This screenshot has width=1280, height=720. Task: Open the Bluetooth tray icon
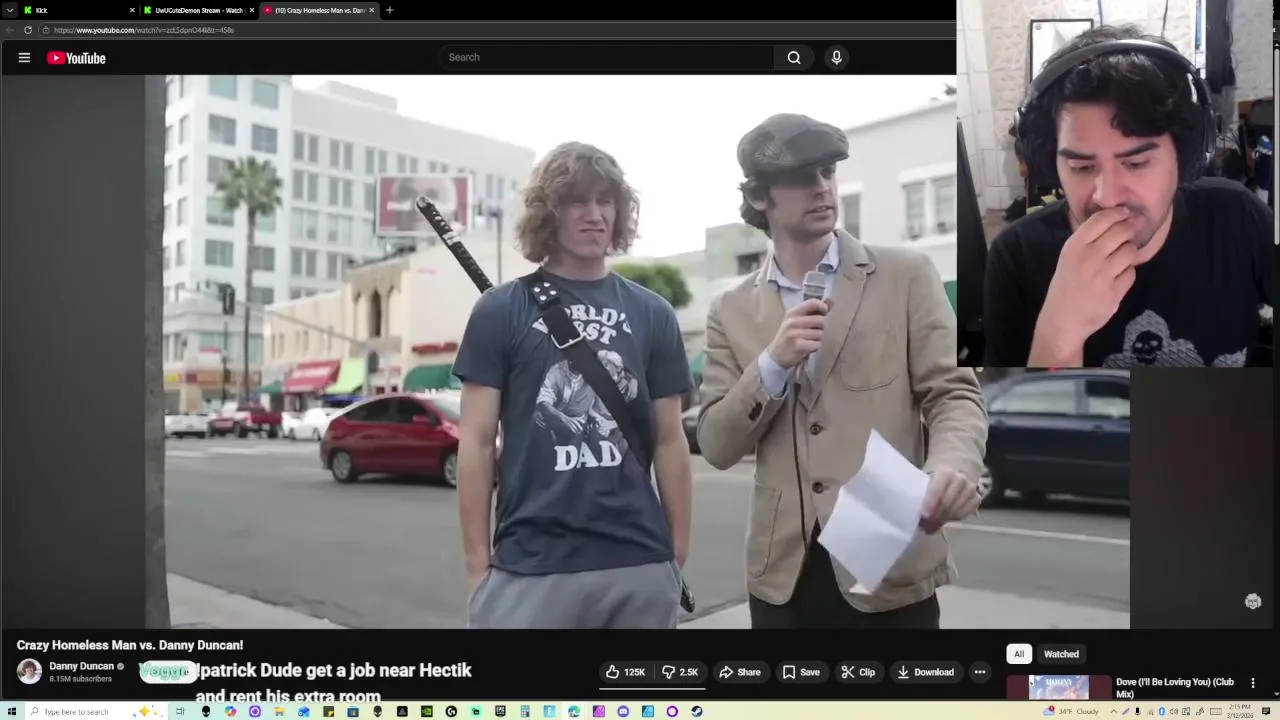[1161, 711]
